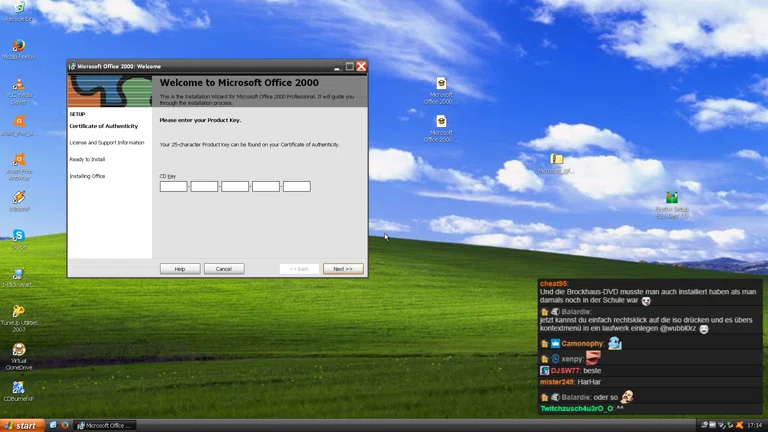Minimize the Office 2000 setup window
This screenshot has width=768, height=432.
(336, 66)
